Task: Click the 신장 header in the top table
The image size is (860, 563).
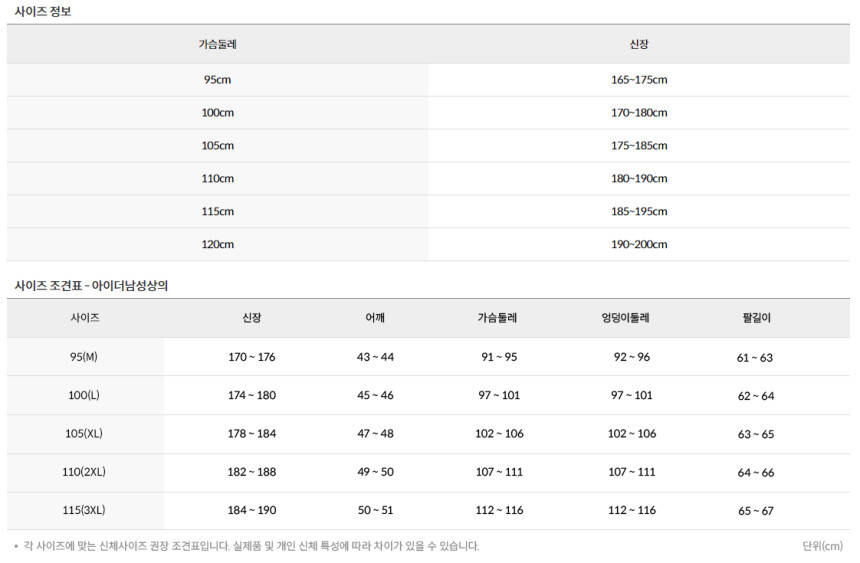Action: (639, 44)
